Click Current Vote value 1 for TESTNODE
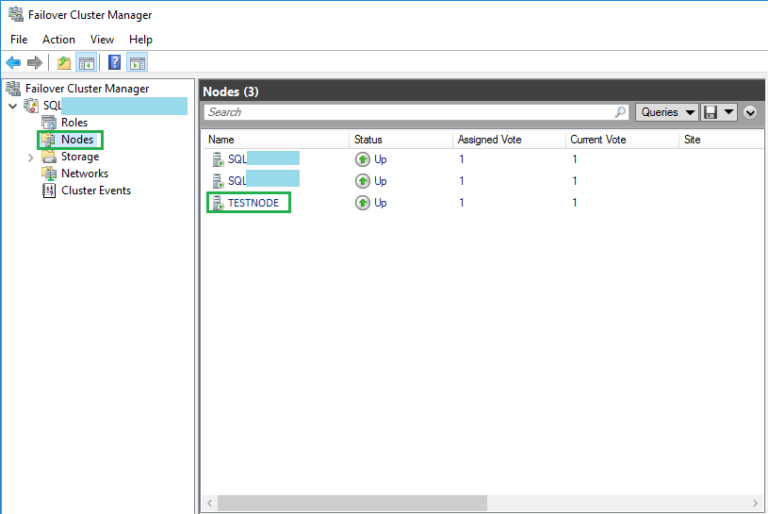Screen dimensions: 768x514 (x=575, y=203)
